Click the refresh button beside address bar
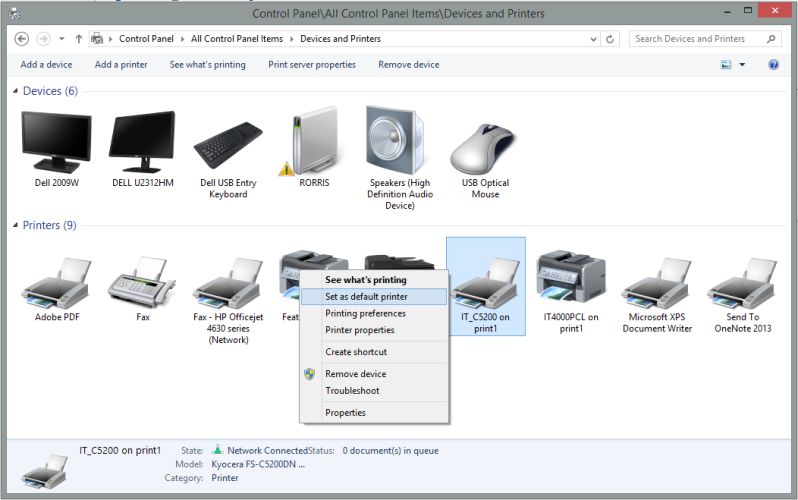This screenshot has height=500, width=798. click(611, 39)
